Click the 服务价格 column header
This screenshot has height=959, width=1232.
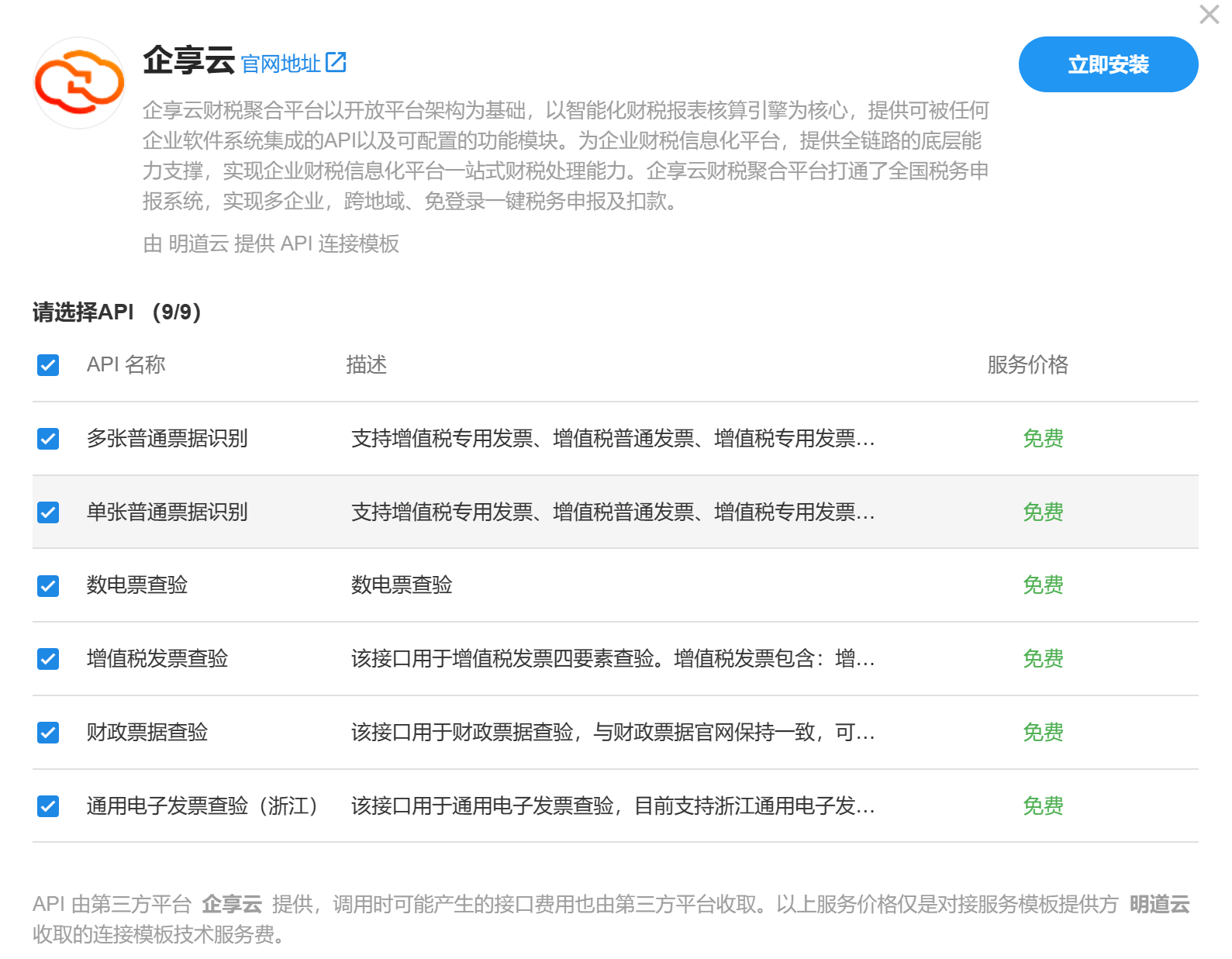tap(1027, 364)
